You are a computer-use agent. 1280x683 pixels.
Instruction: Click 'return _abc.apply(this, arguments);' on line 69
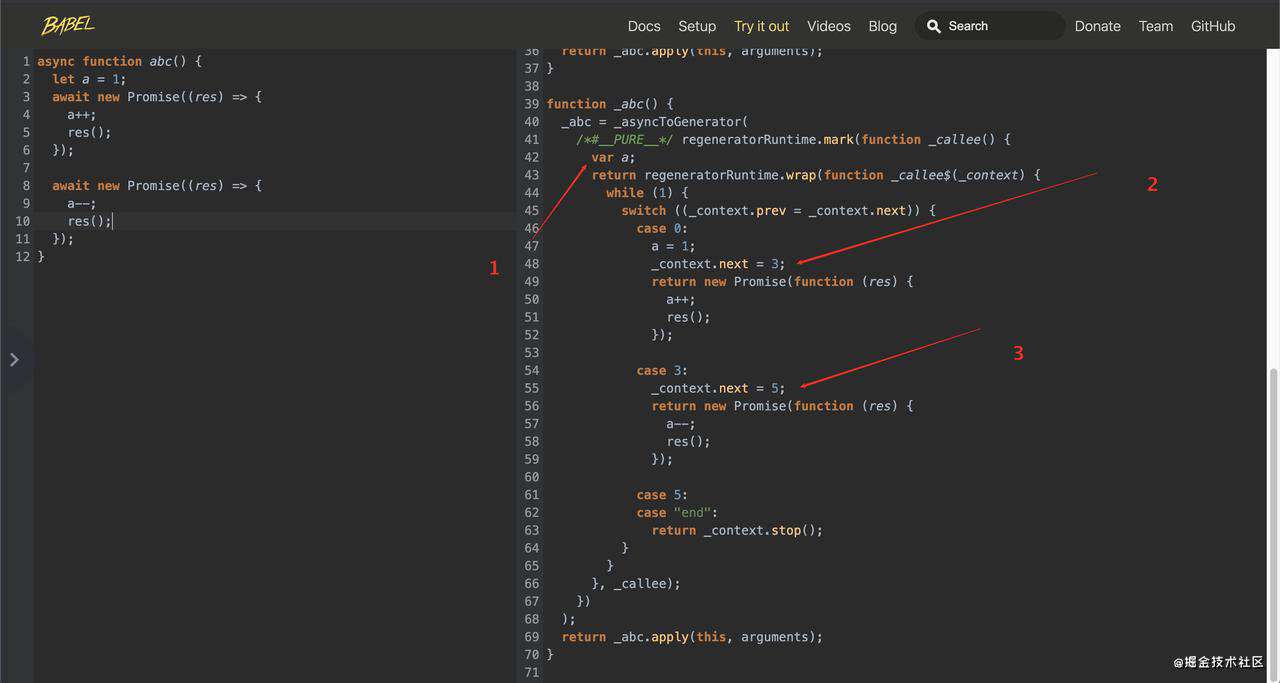click(693, 637)
